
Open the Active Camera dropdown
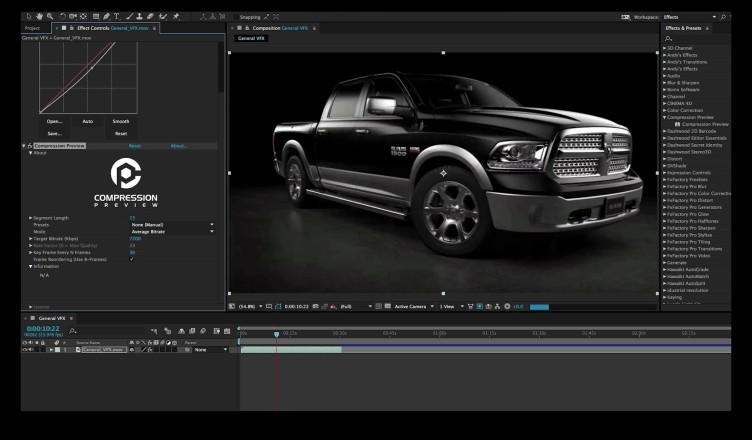click(414, 307)
